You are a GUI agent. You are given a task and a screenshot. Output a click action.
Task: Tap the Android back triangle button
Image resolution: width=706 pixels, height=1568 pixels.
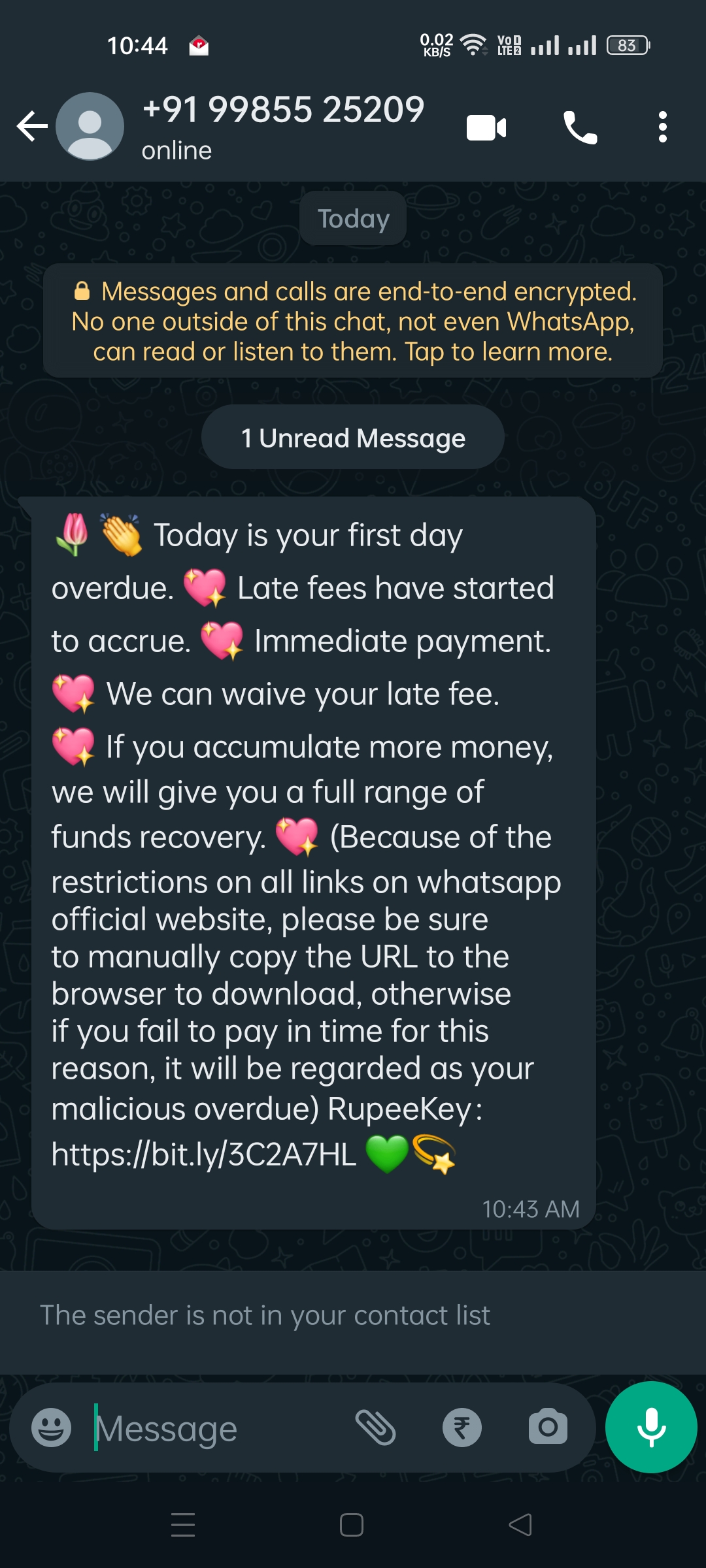[x=520, y=1525]
